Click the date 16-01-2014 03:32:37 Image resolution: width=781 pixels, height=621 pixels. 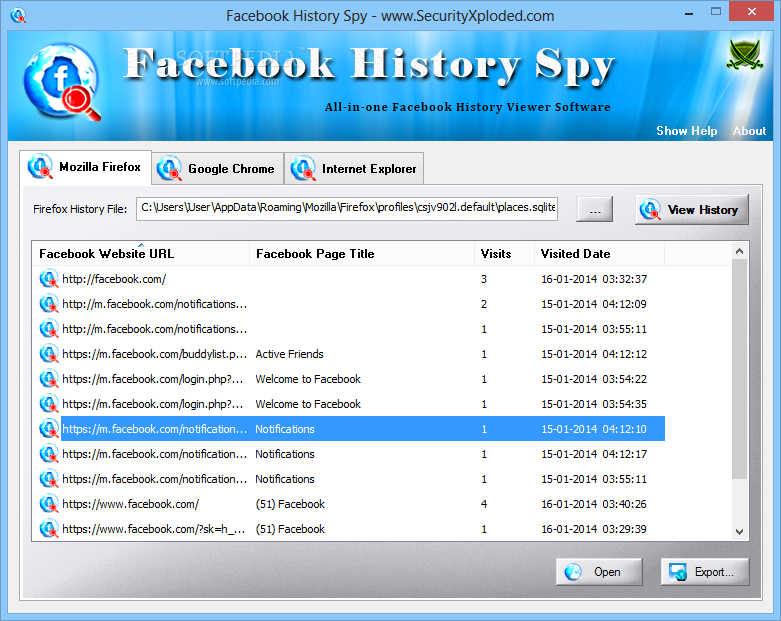point(594,279)
